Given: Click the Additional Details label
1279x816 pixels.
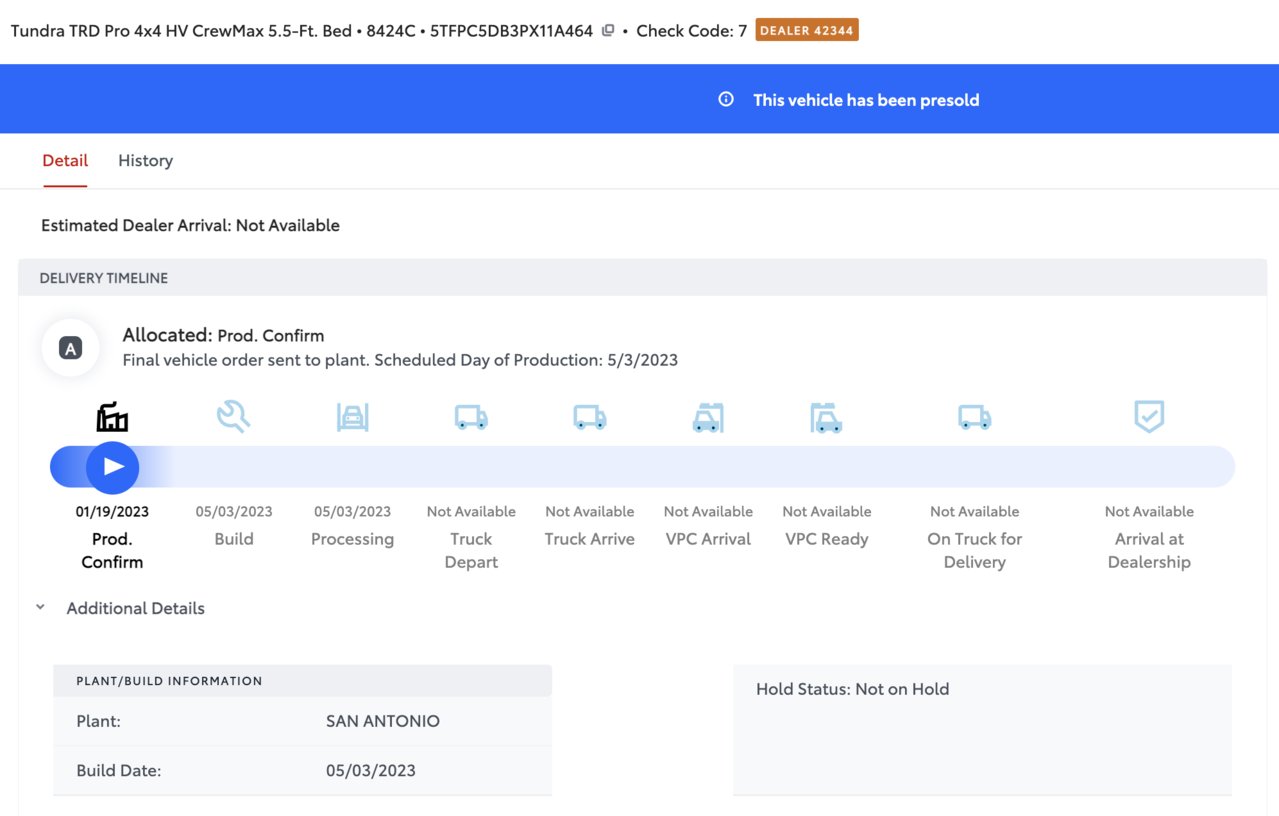Looking at the screenshot, I should click(135, 608).
